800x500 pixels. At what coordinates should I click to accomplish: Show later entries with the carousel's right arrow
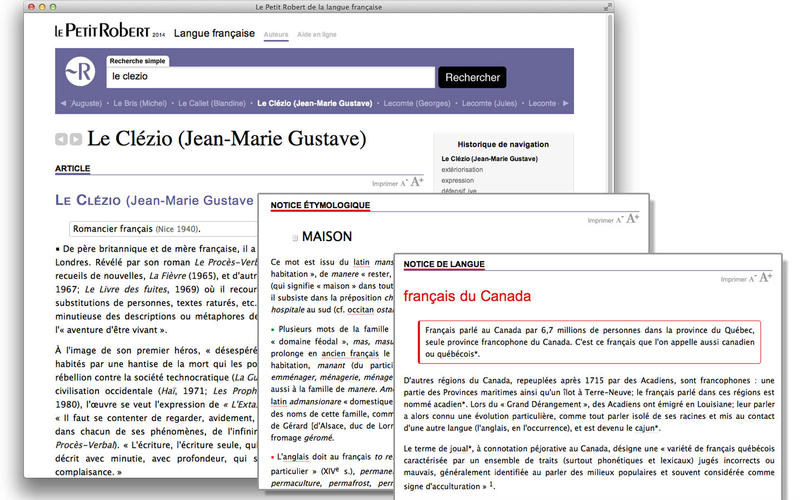565,103
